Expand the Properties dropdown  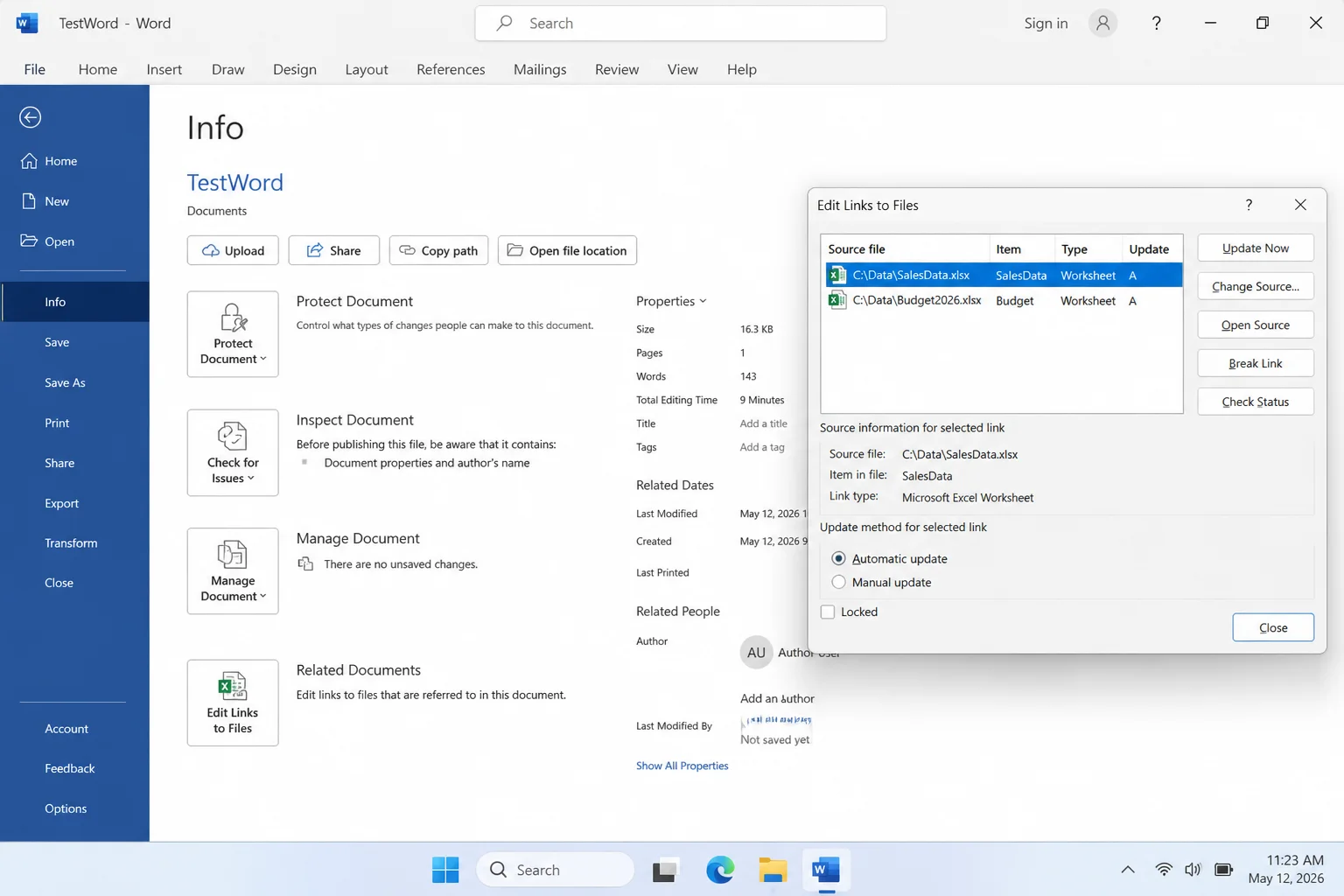[x=671, y=301]
